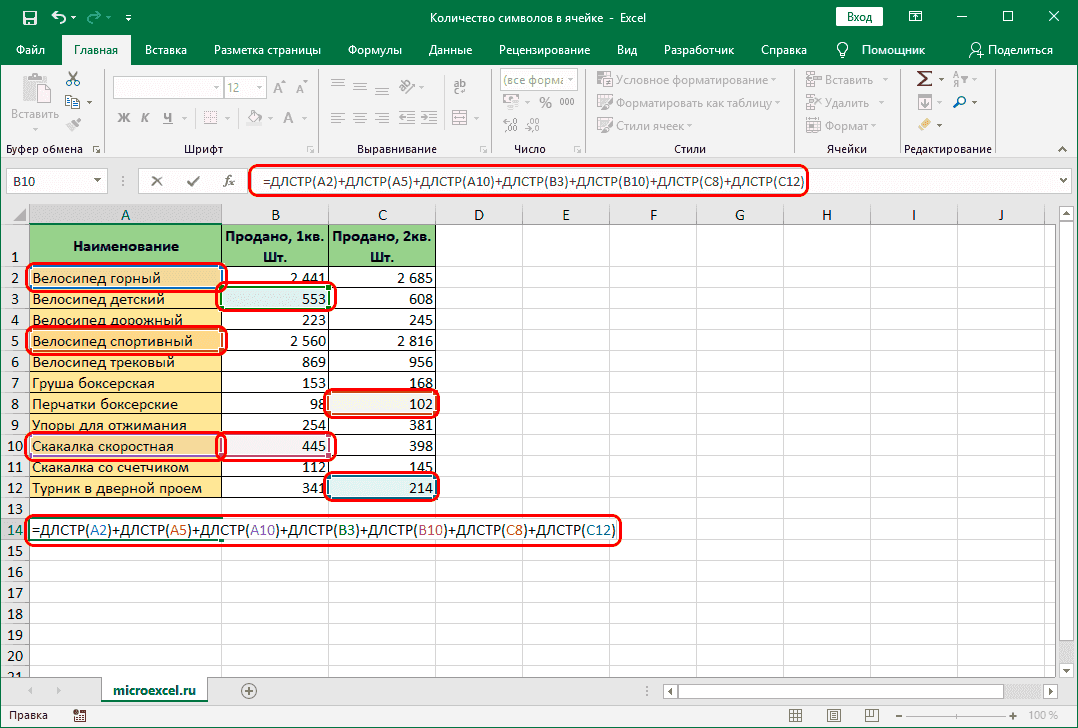Click the Вход sign-in button

pyautogui.click(x=858, y=18)
